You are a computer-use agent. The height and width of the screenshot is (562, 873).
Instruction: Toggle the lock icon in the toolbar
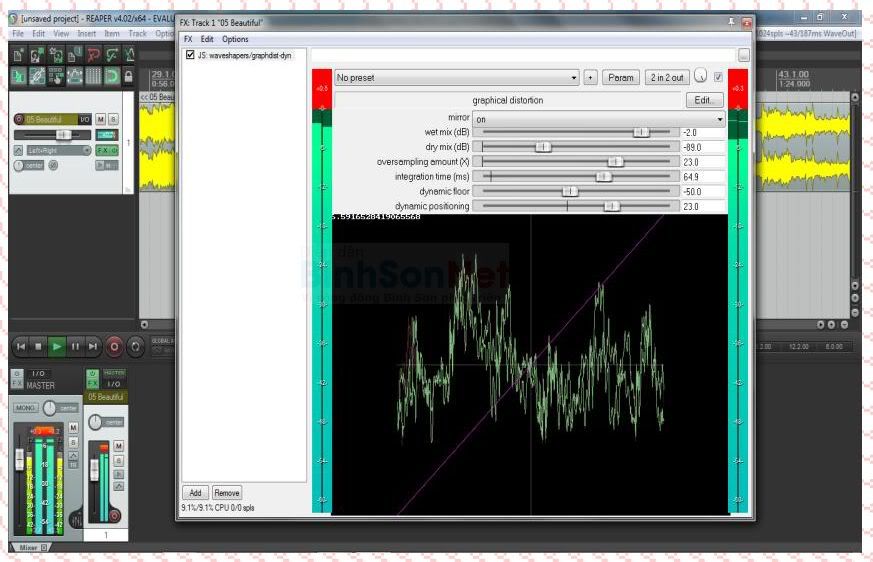point(129,76)
